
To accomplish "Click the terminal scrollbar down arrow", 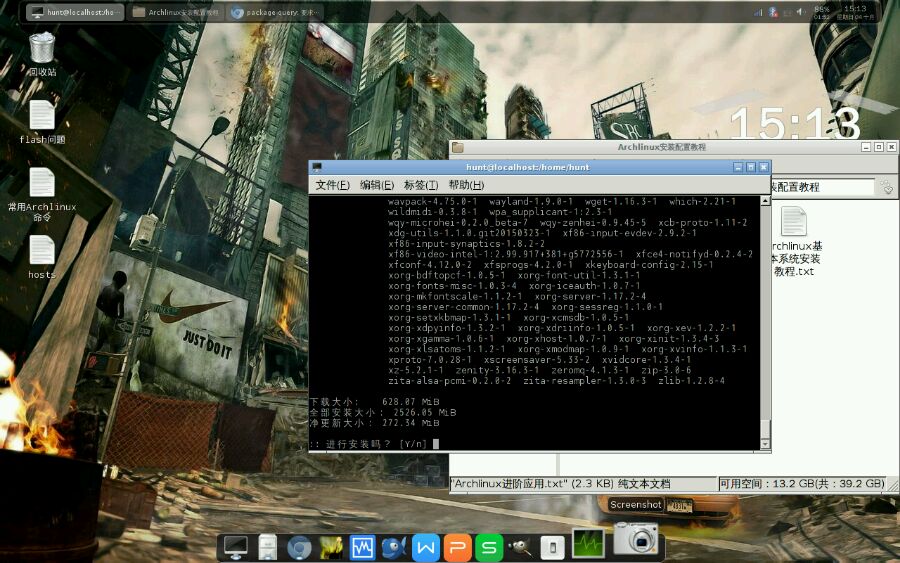I will click(x=765, y=444).
